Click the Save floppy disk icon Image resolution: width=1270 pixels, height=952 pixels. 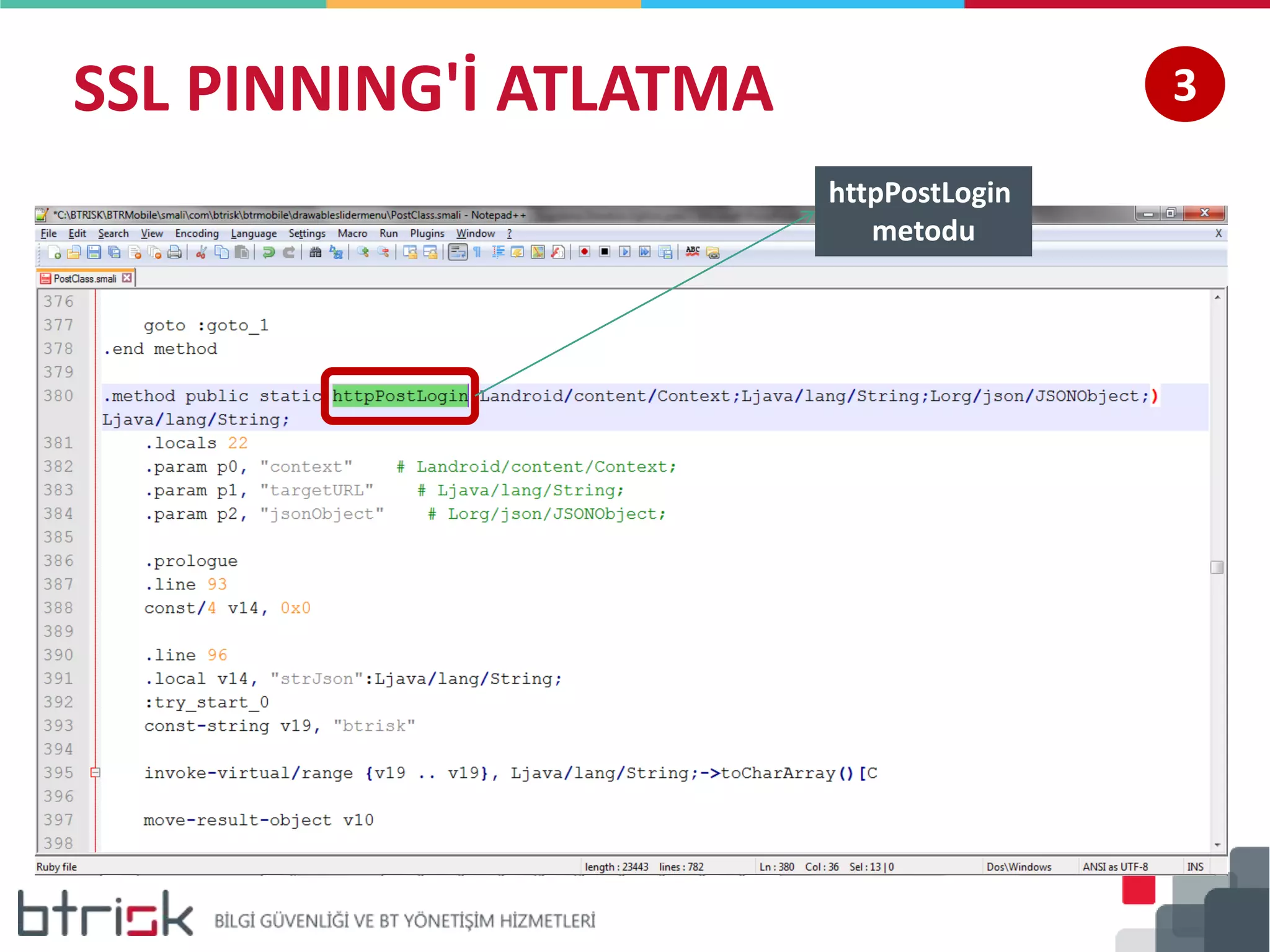[94, 252]
